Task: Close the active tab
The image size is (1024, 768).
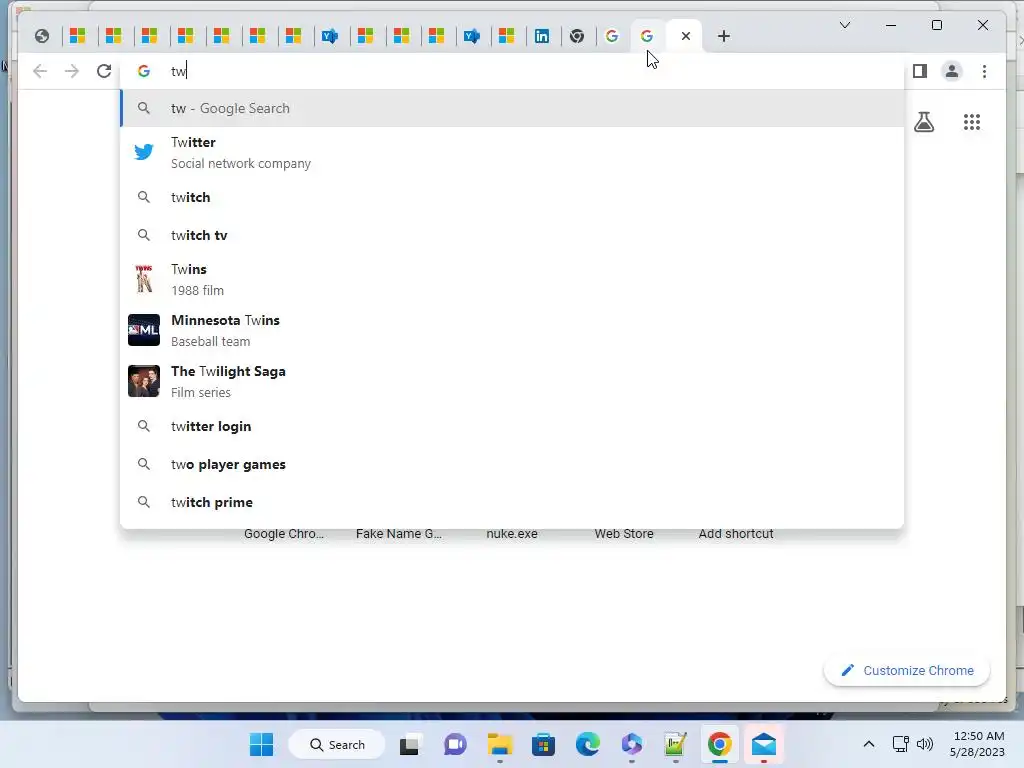Action: (x=686, y=36)
